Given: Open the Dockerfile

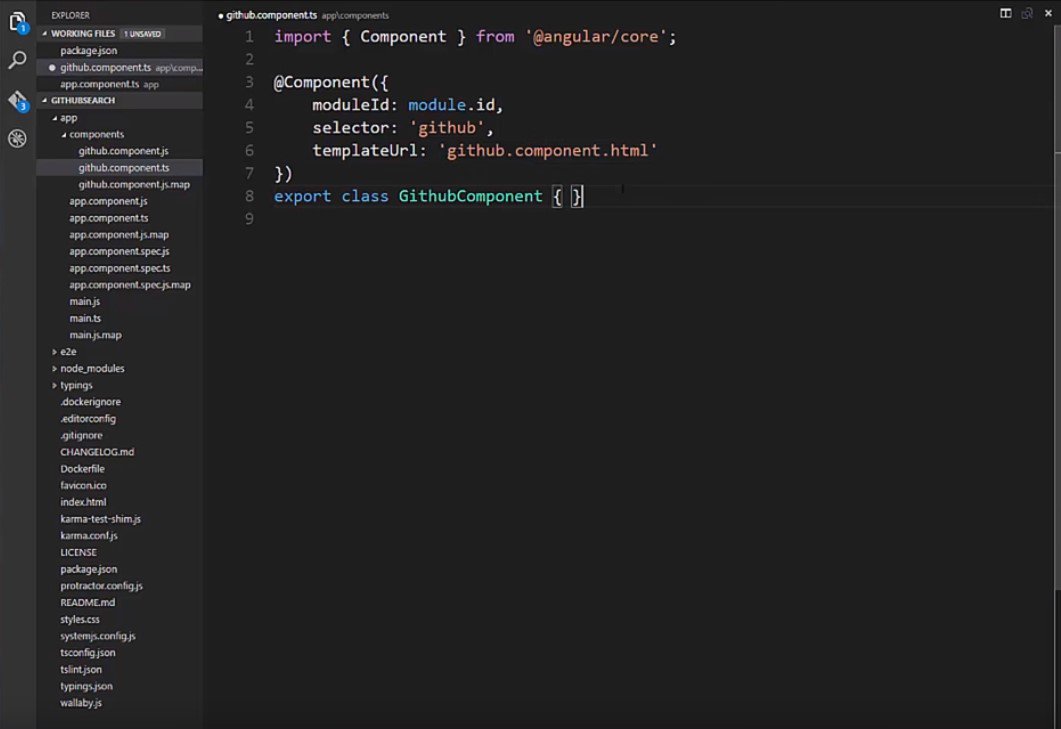Looking at the screenshot, I should coord(82,469).
